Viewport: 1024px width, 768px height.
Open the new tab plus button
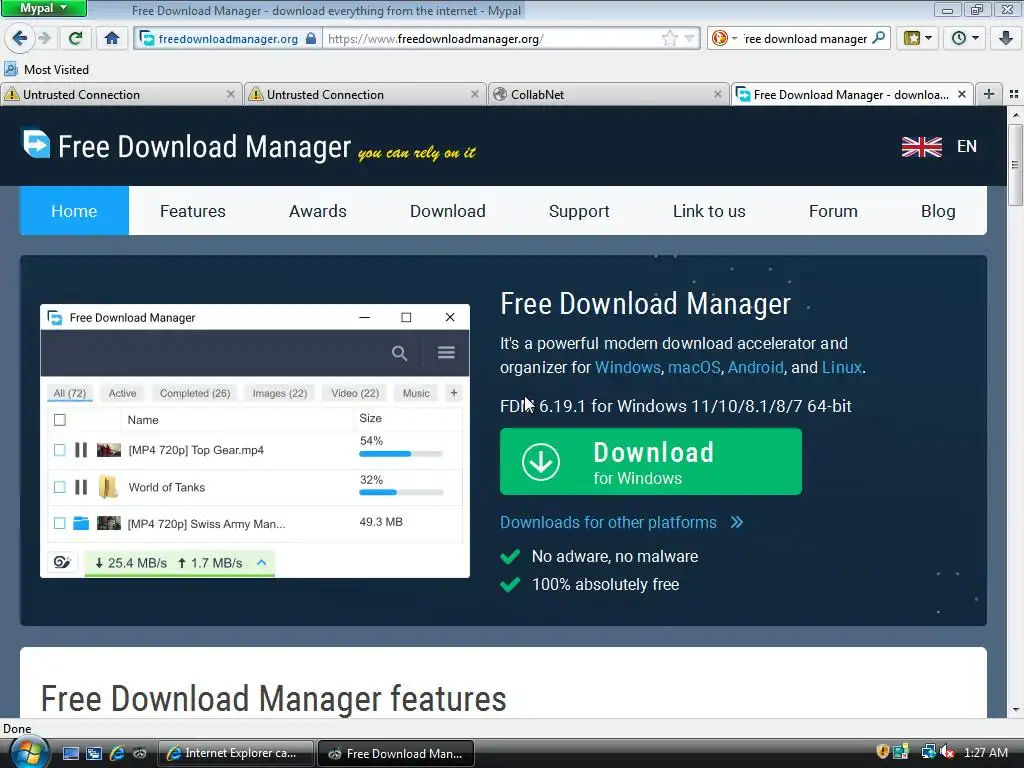(989, 94)
